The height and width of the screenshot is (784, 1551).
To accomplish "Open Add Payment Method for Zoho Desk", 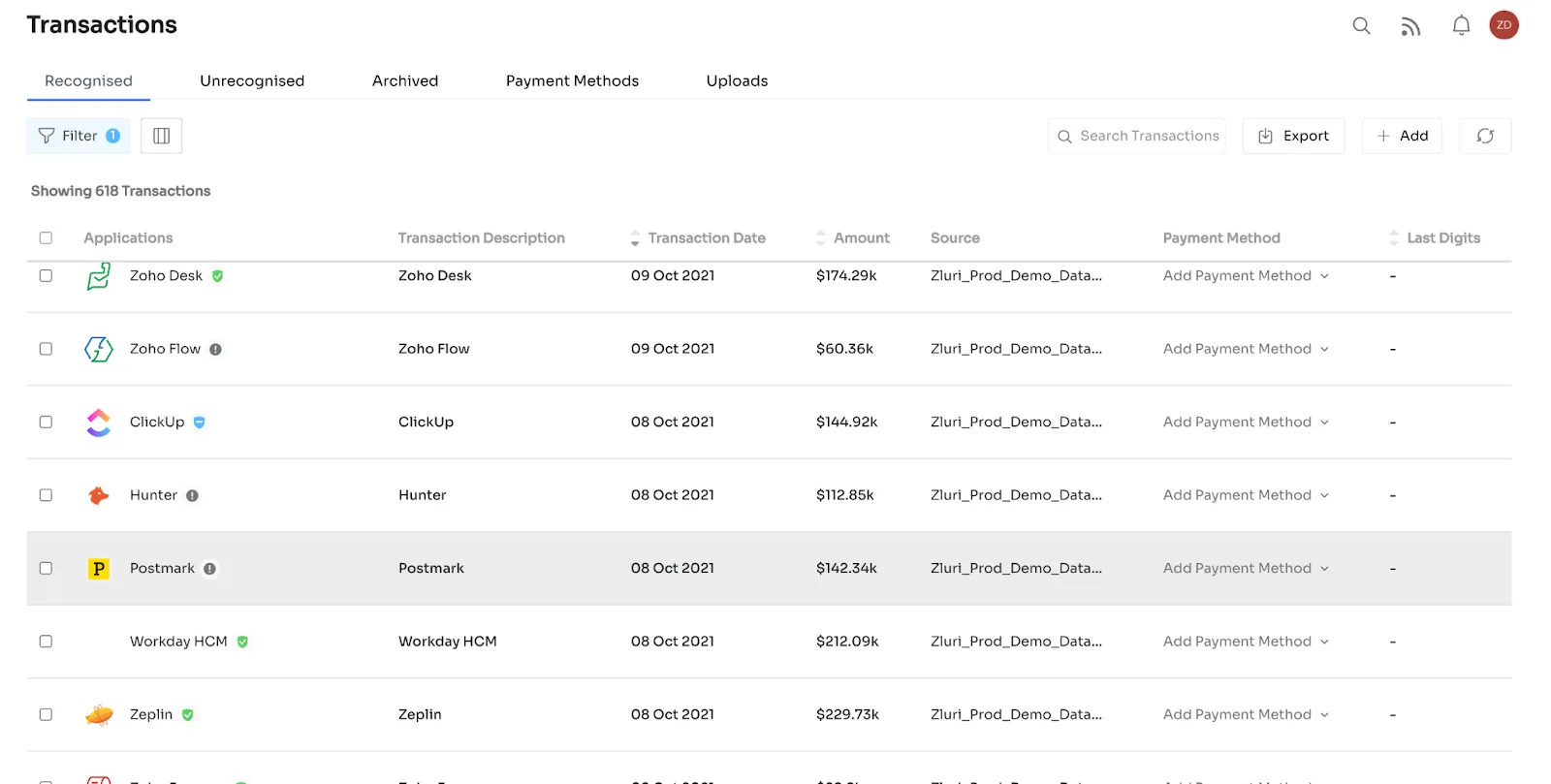I will pos(1246,276).
